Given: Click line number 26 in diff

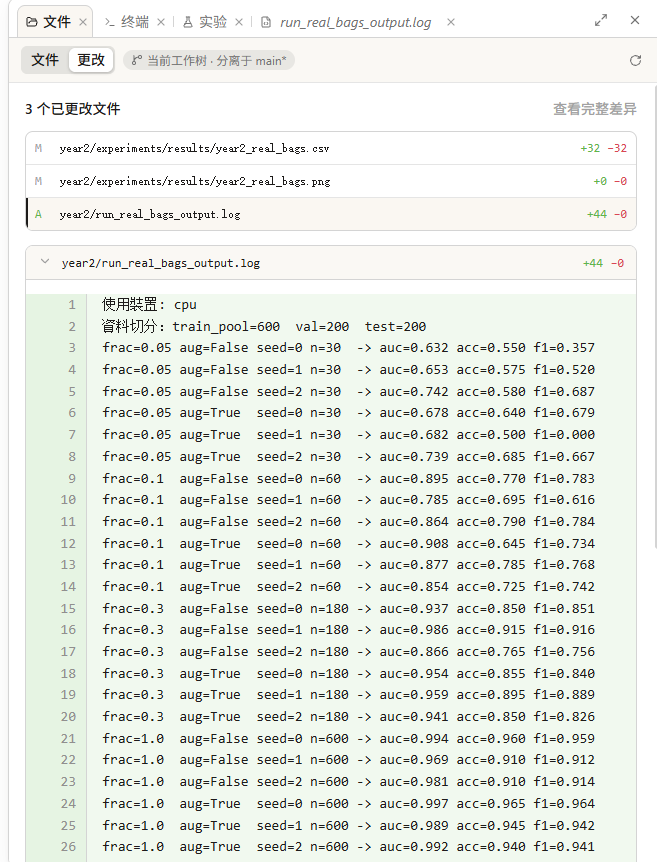Looking at the screenshot, I should click(68, 847).
